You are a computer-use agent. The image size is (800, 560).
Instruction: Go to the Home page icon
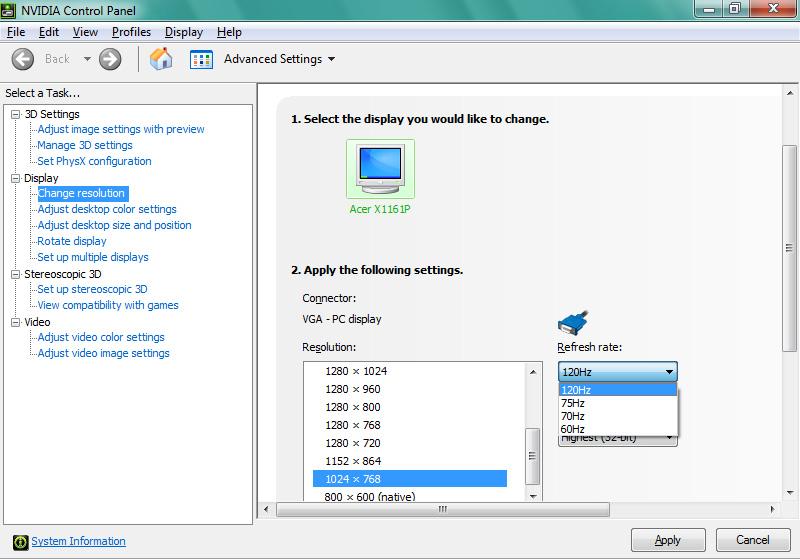coord(161,59)
